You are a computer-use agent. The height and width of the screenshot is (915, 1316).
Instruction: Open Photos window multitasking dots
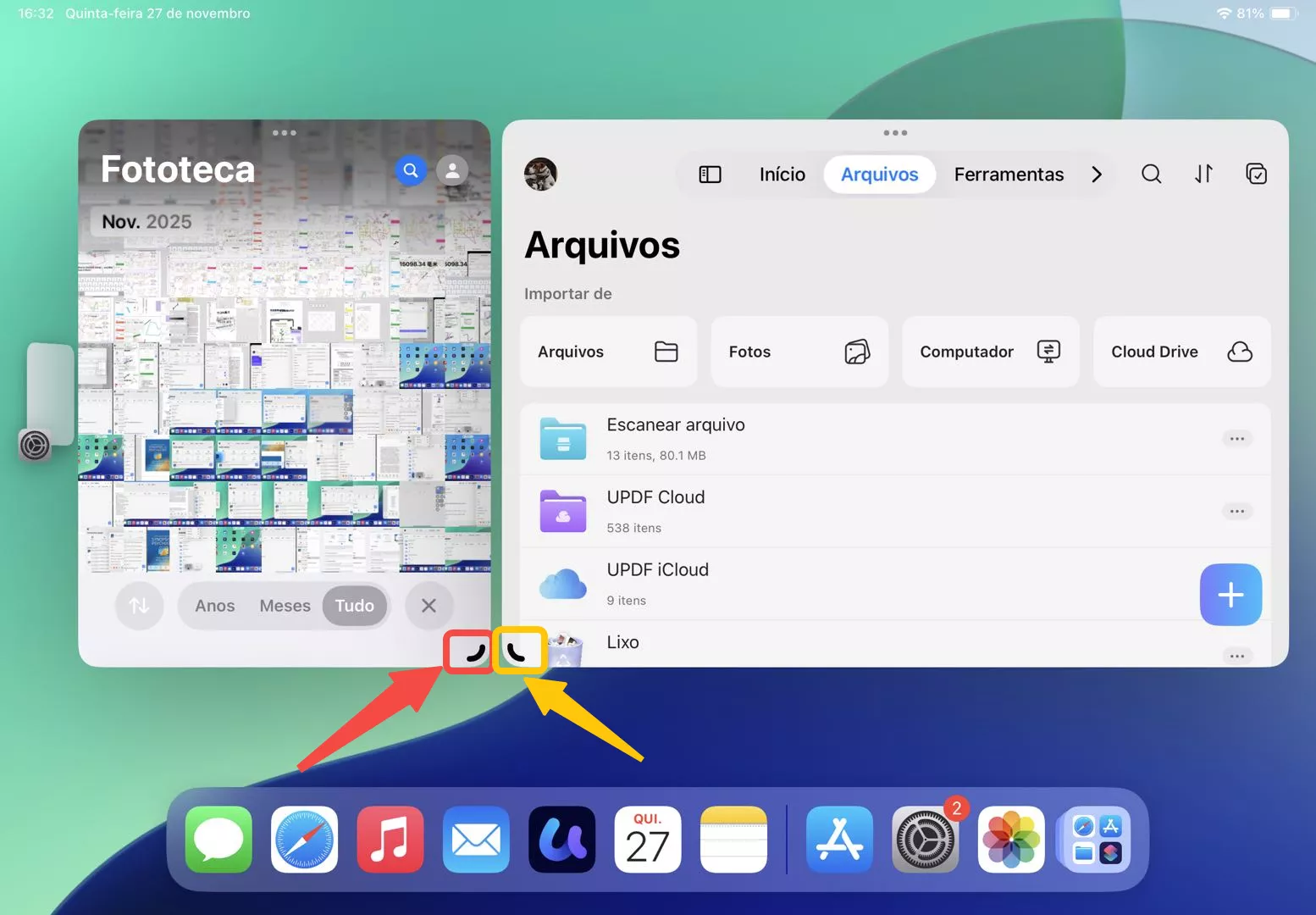[x=285, y=133]
